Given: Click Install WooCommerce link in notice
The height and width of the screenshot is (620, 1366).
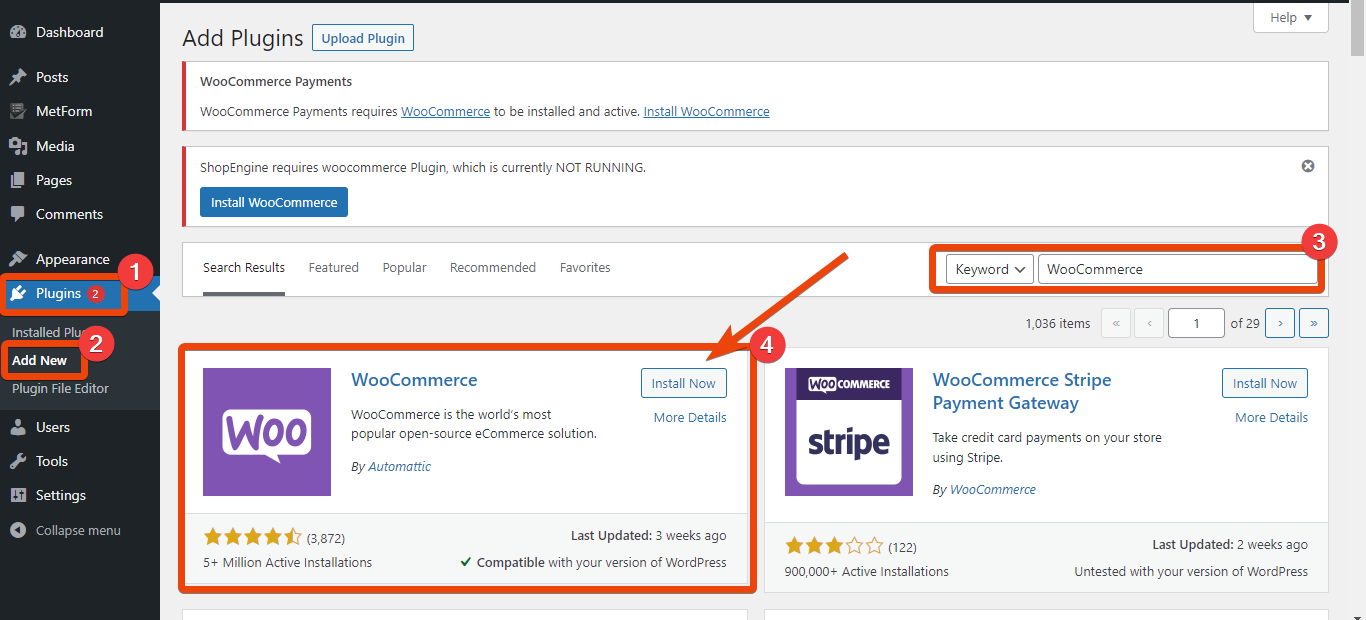Looking at the screenshot, I should point(707,111).
